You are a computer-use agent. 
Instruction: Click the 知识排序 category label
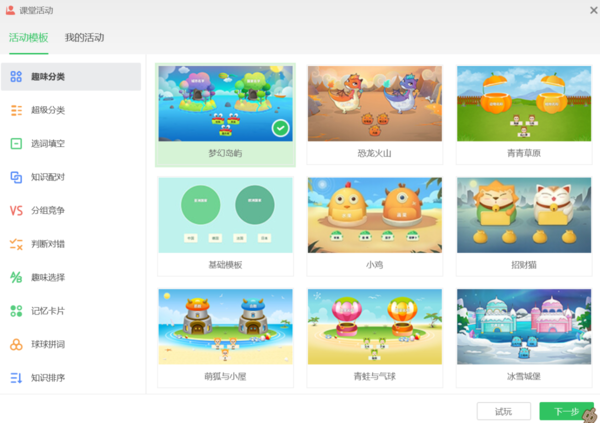pyautogui.click(x=48, y=378)
